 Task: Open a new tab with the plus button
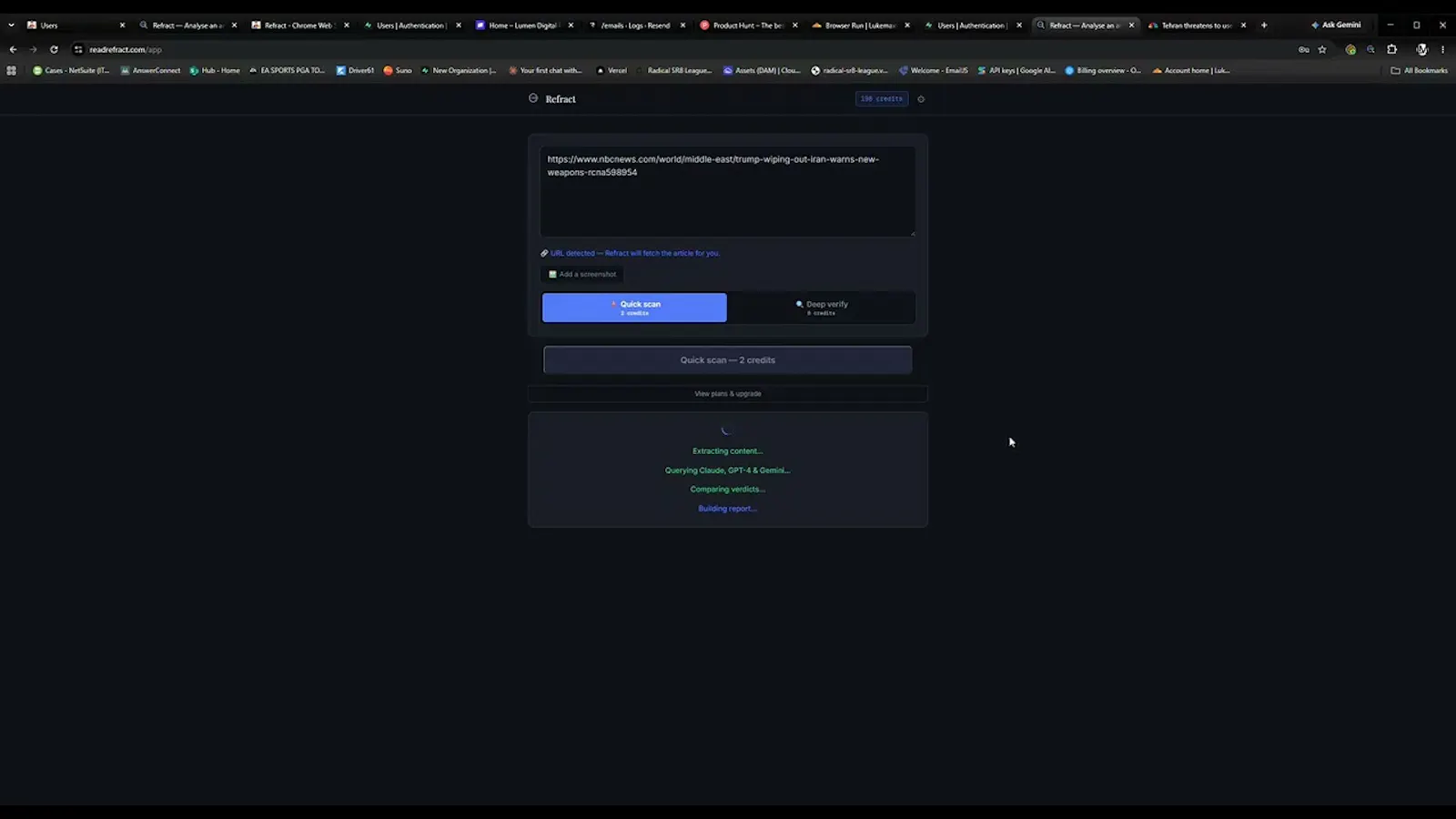click(1264, 25)
